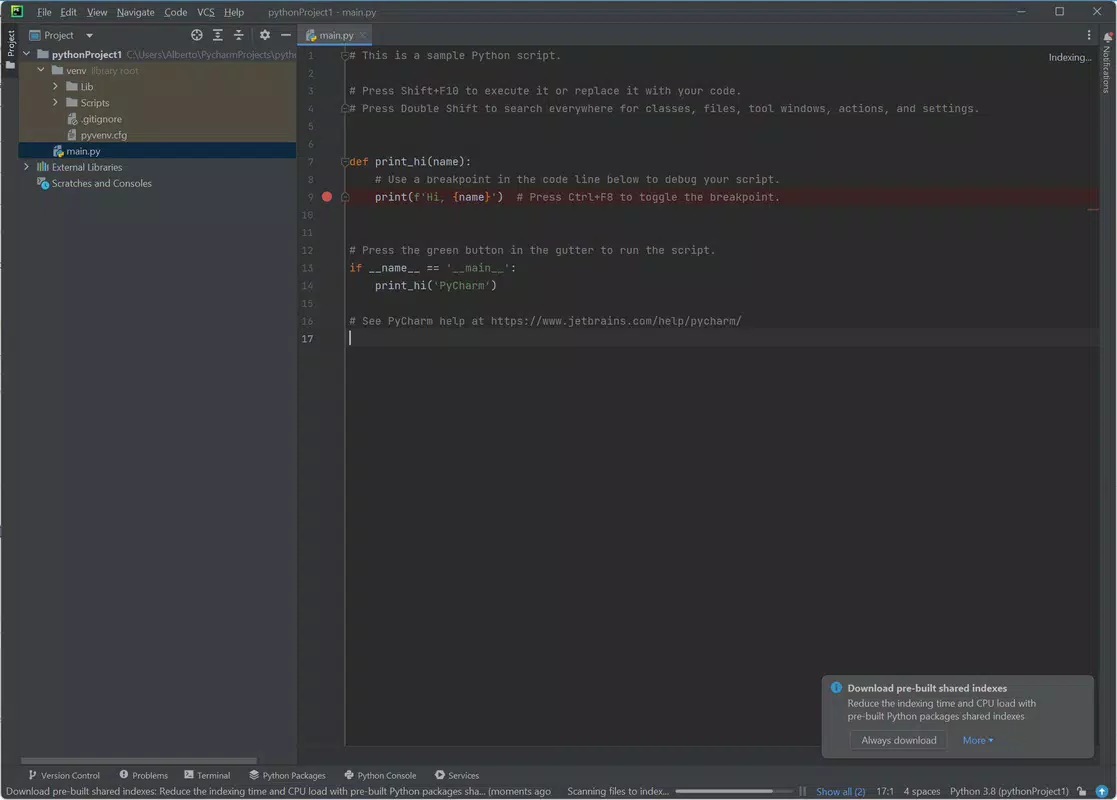Close the main.py tab
Viewport: 1117px width, 800px height.
(x=363, y=35)
